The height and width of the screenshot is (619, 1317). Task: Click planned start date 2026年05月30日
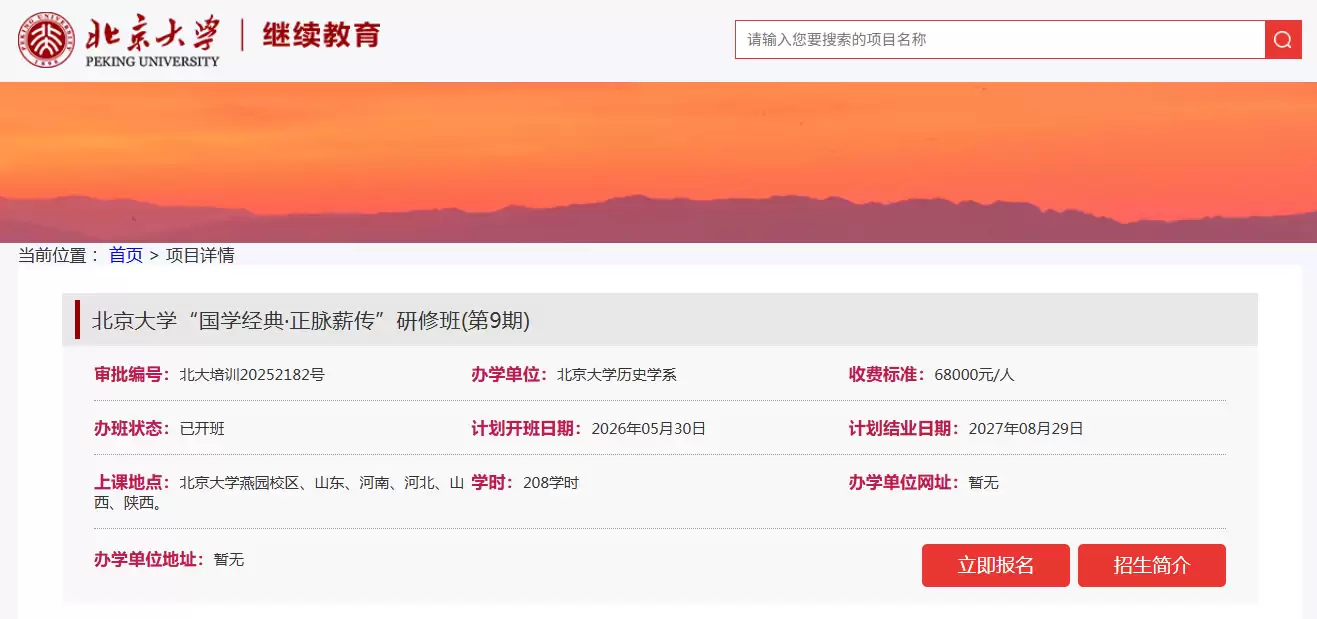pos(649,429)
